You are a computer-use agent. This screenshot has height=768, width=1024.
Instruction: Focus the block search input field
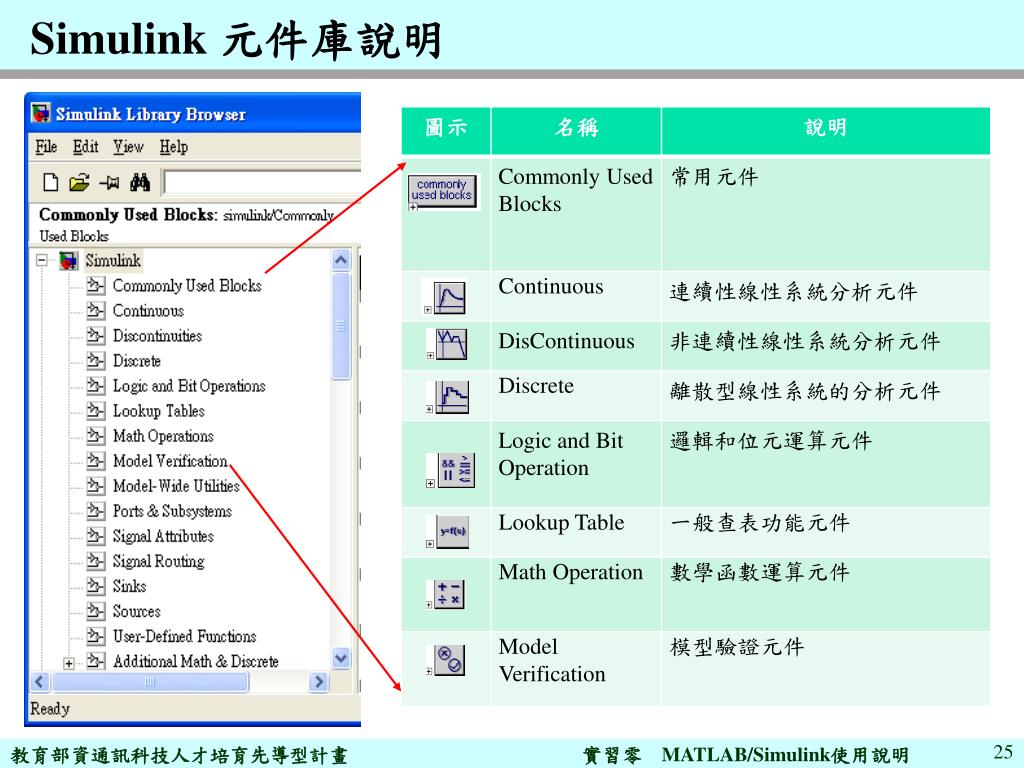tap(263, 182)
